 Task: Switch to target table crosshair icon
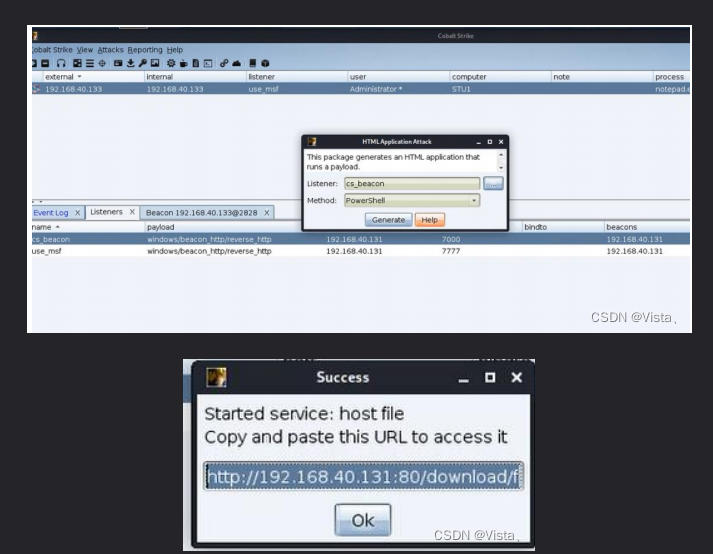click(x=102, y=63)
